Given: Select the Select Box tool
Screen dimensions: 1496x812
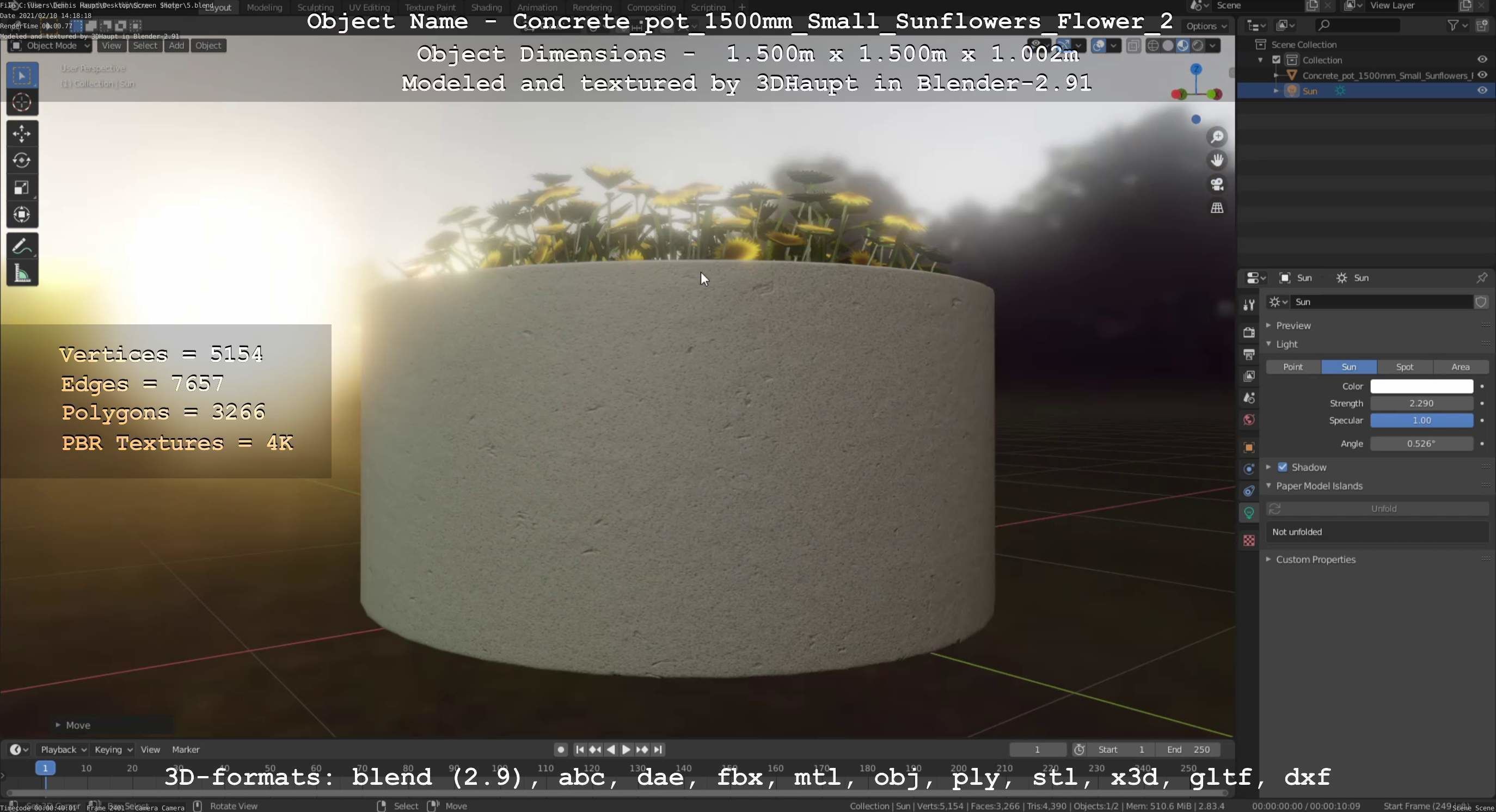Looking at the screenshot, I should click(x=22, y=76).
